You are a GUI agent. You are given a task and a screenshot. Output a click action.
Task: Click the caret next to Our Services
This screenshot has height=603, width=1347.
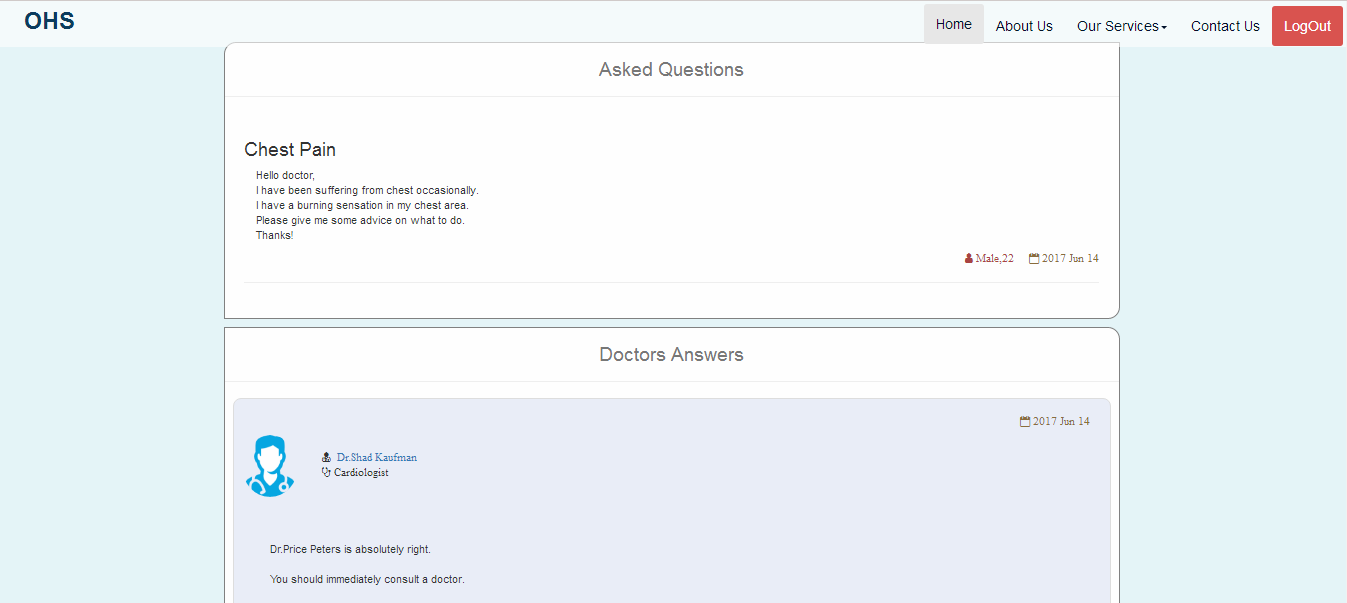point(1164,28)
